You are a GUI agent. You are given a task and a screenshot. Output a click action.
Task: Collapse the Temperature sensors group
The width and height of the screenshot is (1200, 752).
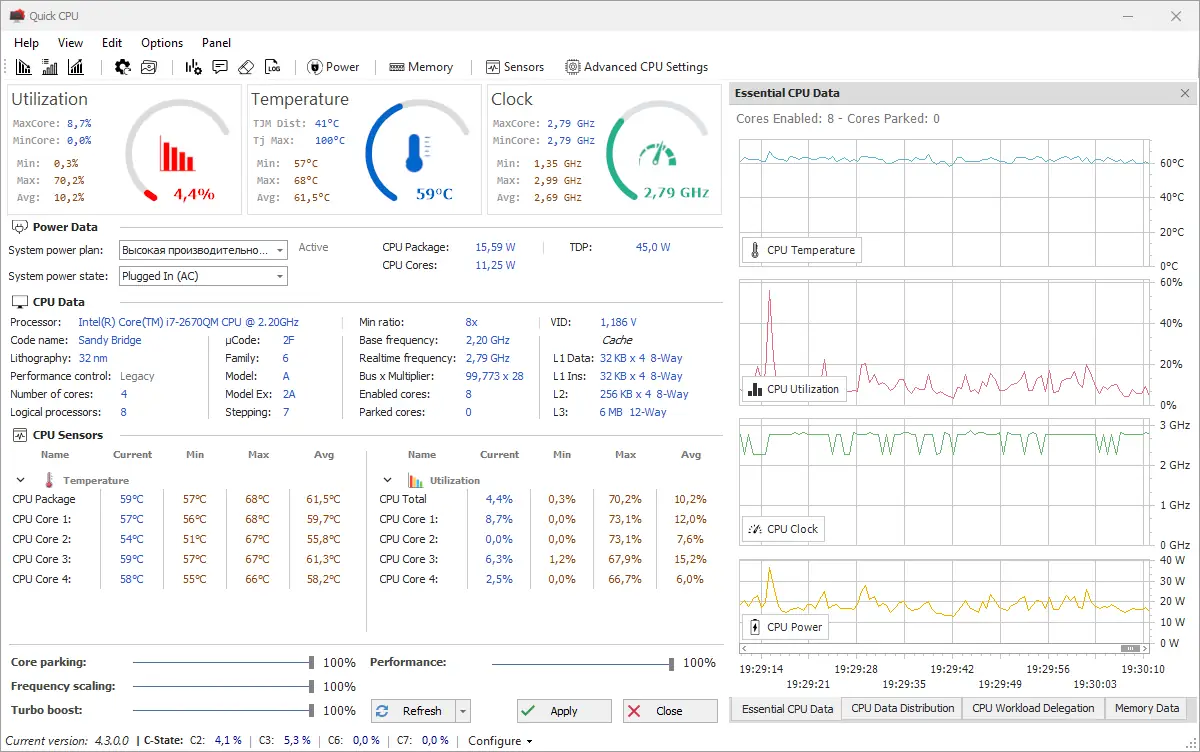click(19, 481)
